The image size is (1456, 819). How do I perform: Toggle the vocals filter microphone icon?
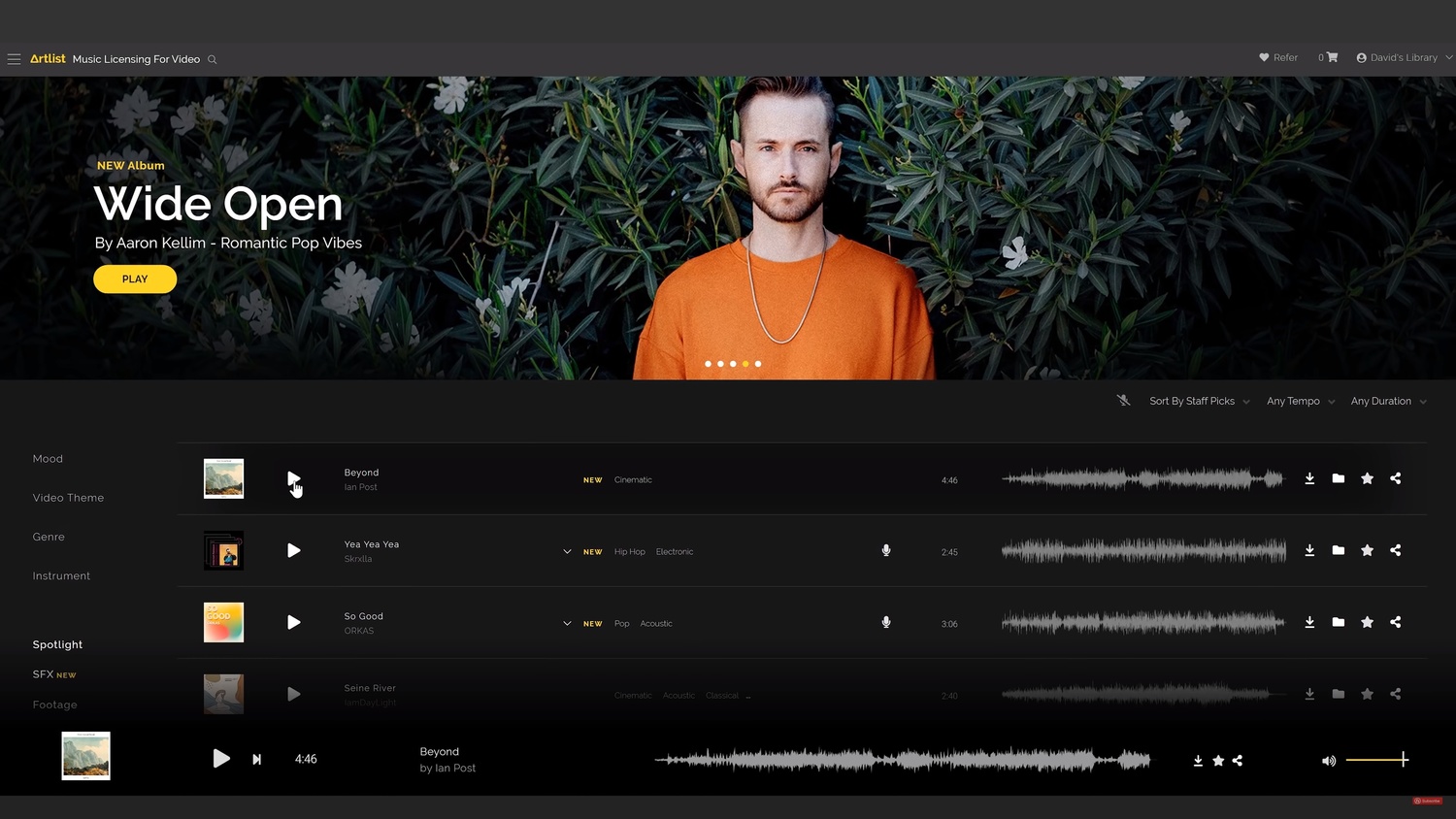click(1123, 401)
